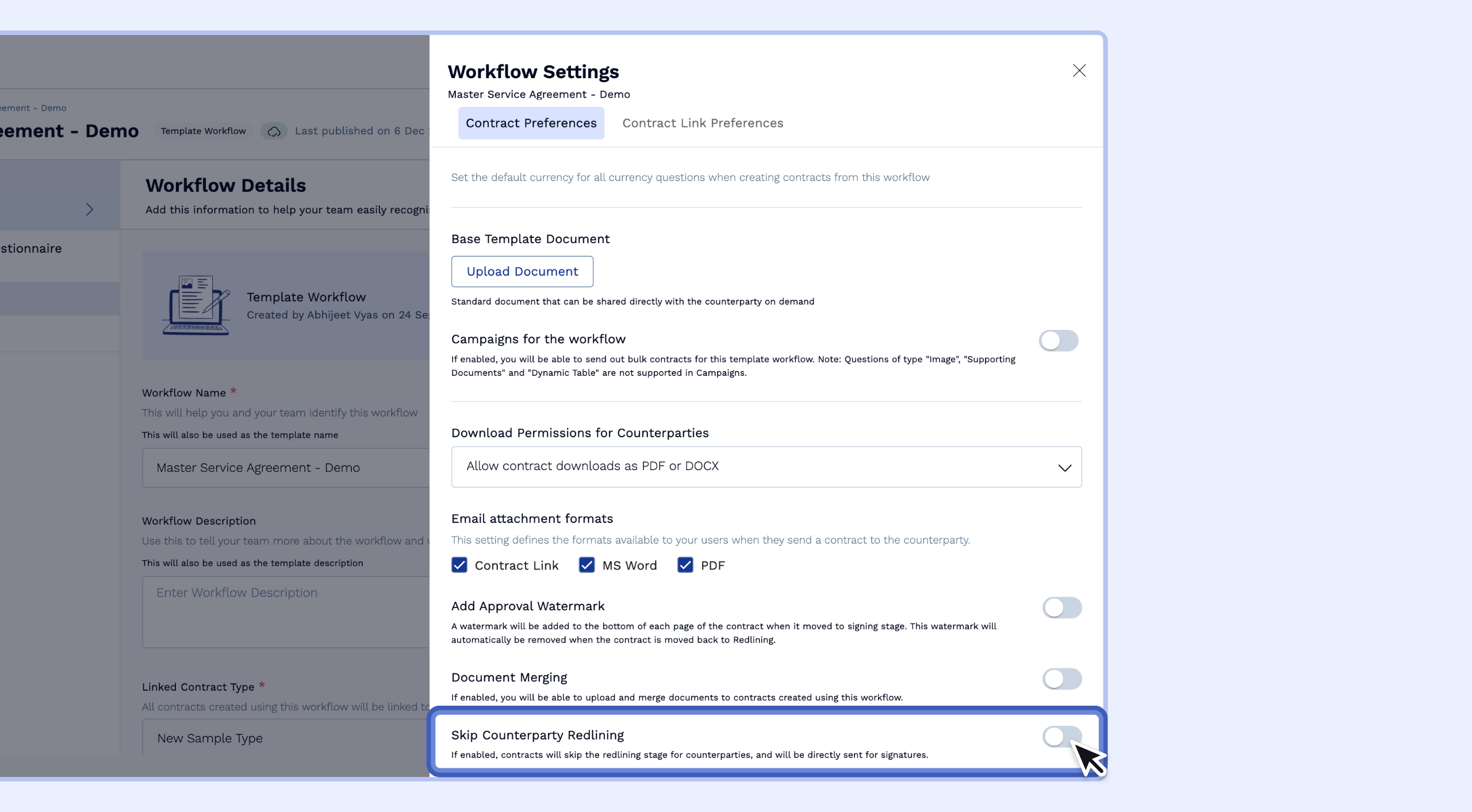Uncheck the MS Word checkbox
Viewport: 1472px width, 812px height.
coord(586,565)
